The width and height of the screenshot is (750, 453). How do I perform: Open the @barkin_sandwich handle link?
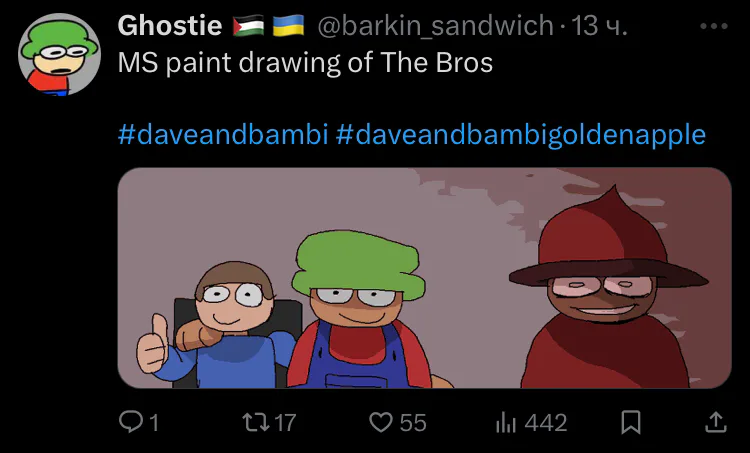tap(435, 25)
